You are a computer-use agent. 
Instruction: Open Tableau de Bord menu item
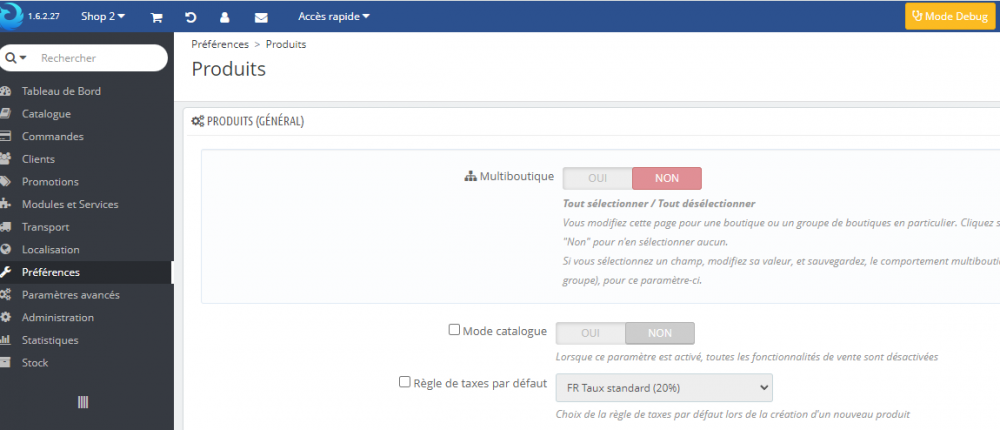[61, 91]
